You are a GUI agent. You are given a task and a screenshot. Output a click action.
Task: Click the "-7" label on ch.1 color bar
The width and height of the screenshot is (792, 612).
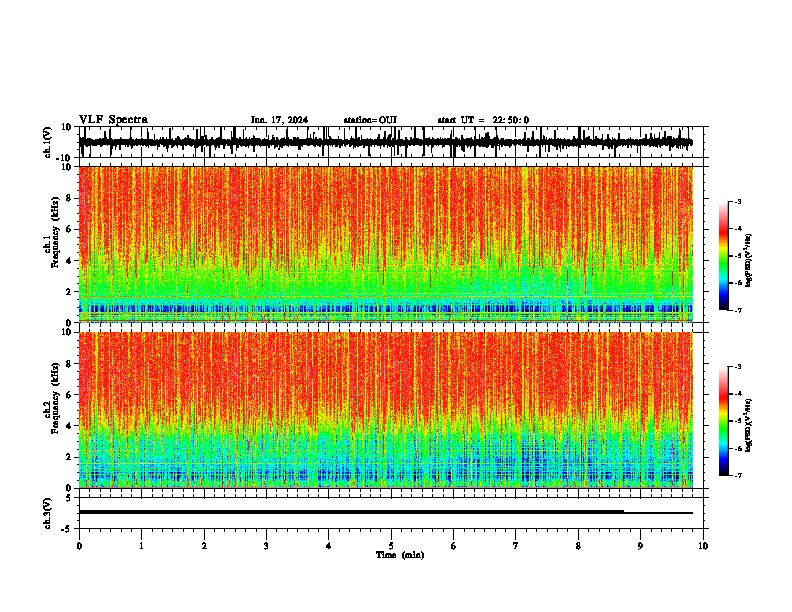pos(737,310)
